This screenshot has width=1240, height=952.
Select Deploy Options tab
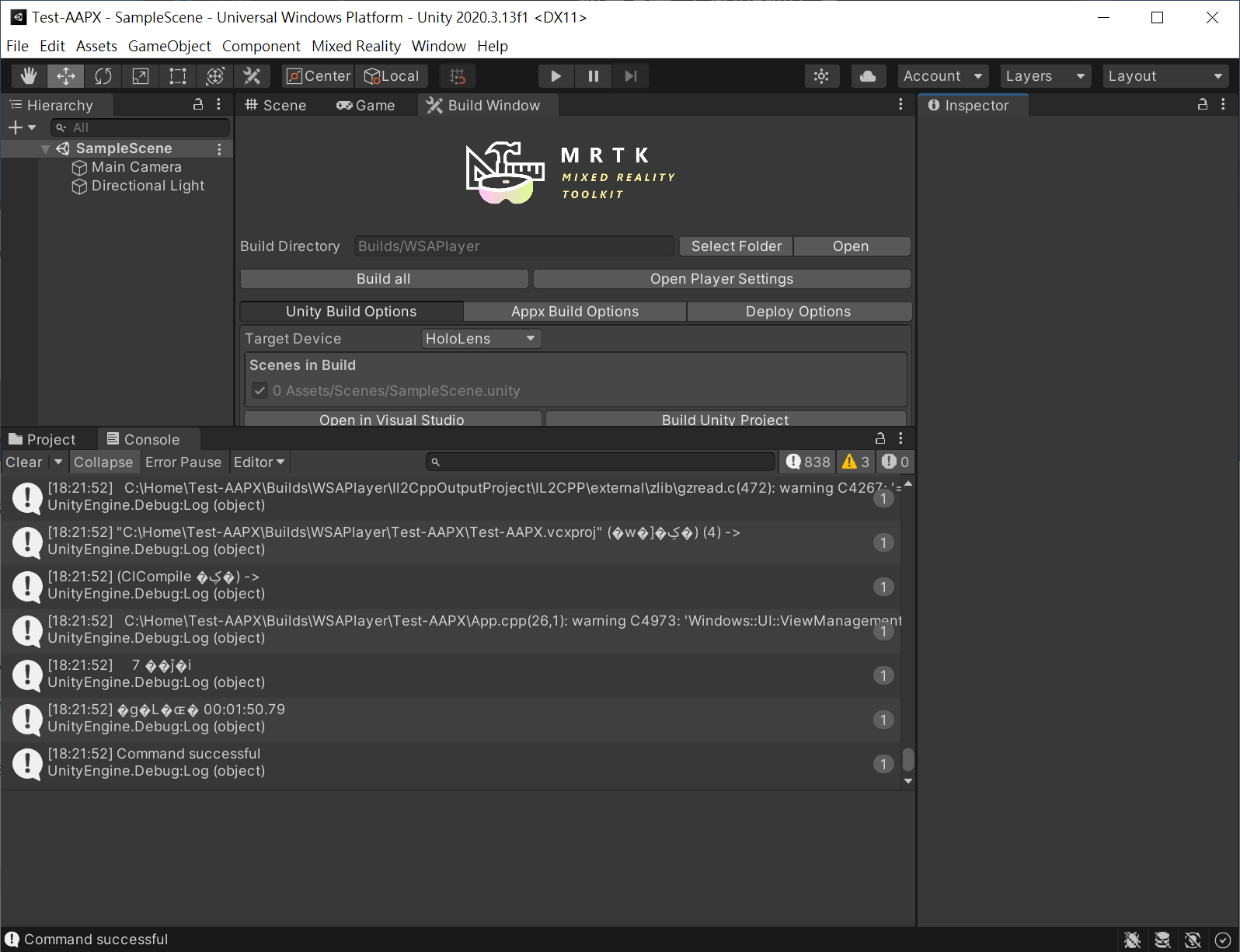click(799, 312)
